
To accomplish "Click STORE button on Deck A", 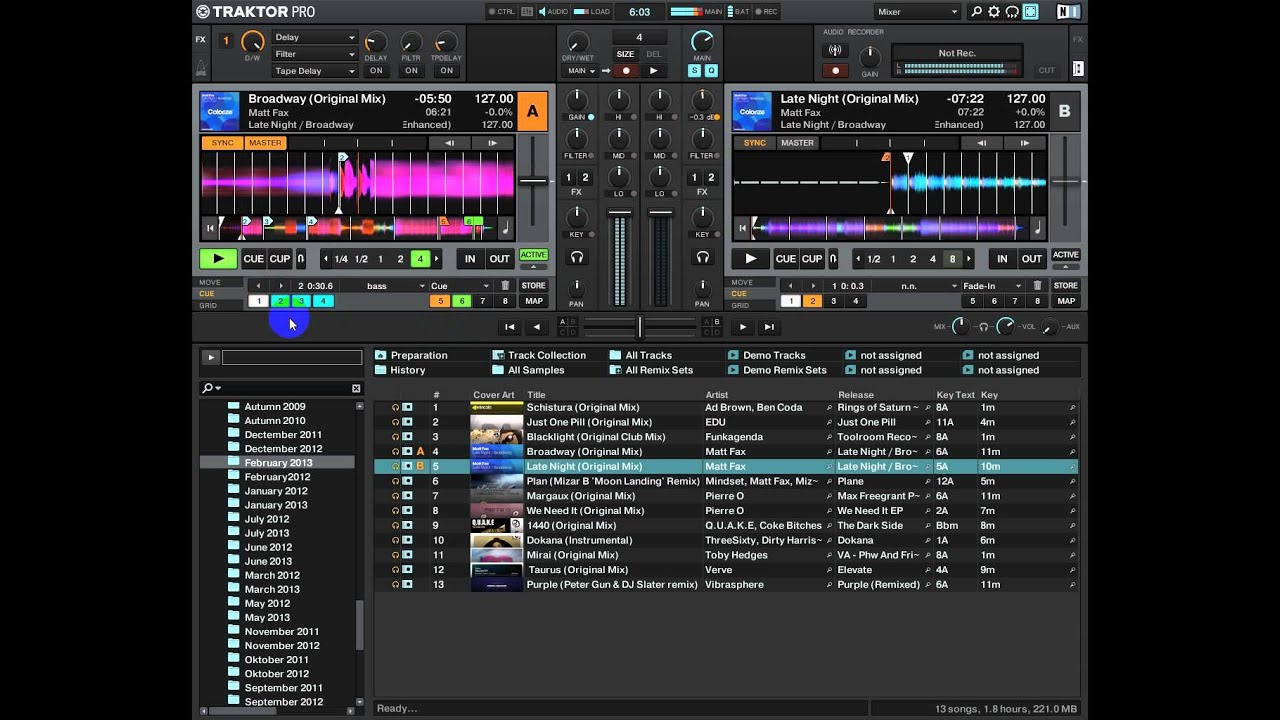I will click(x=533, y=286).
